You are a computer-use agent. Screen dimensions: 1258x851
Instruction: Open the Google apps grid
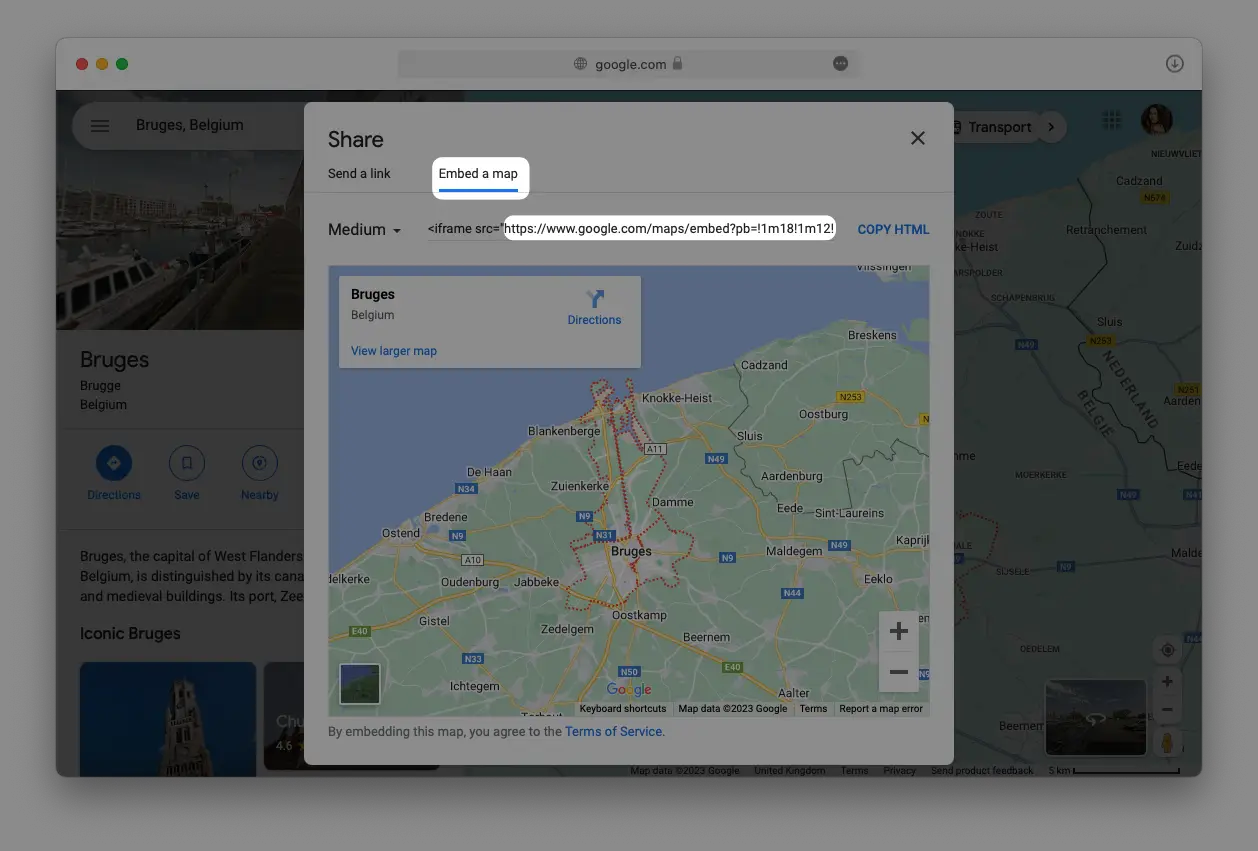[x=1111, y=121]
